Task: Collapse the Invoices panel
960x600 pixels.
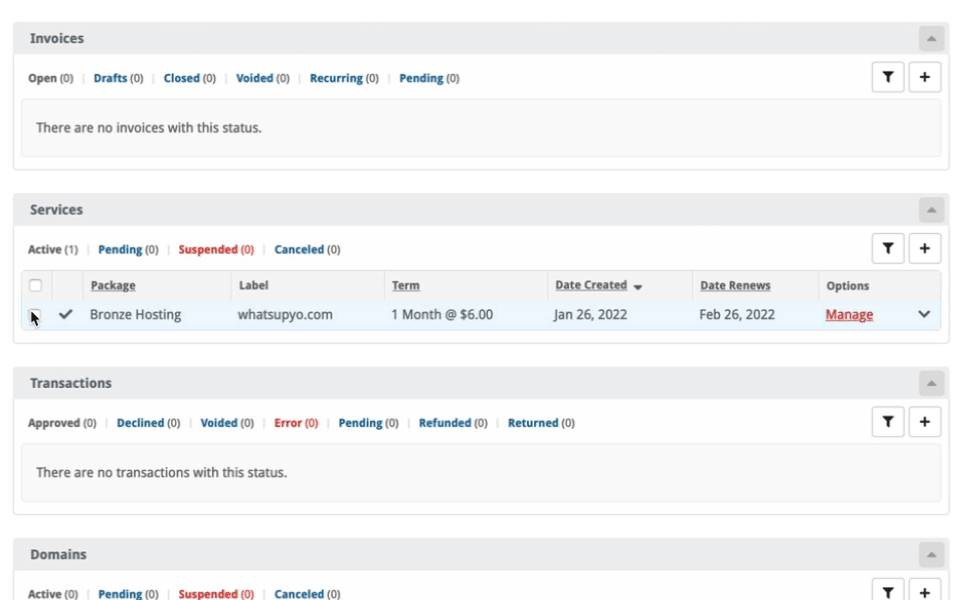Action: click(x=931, y=39)
